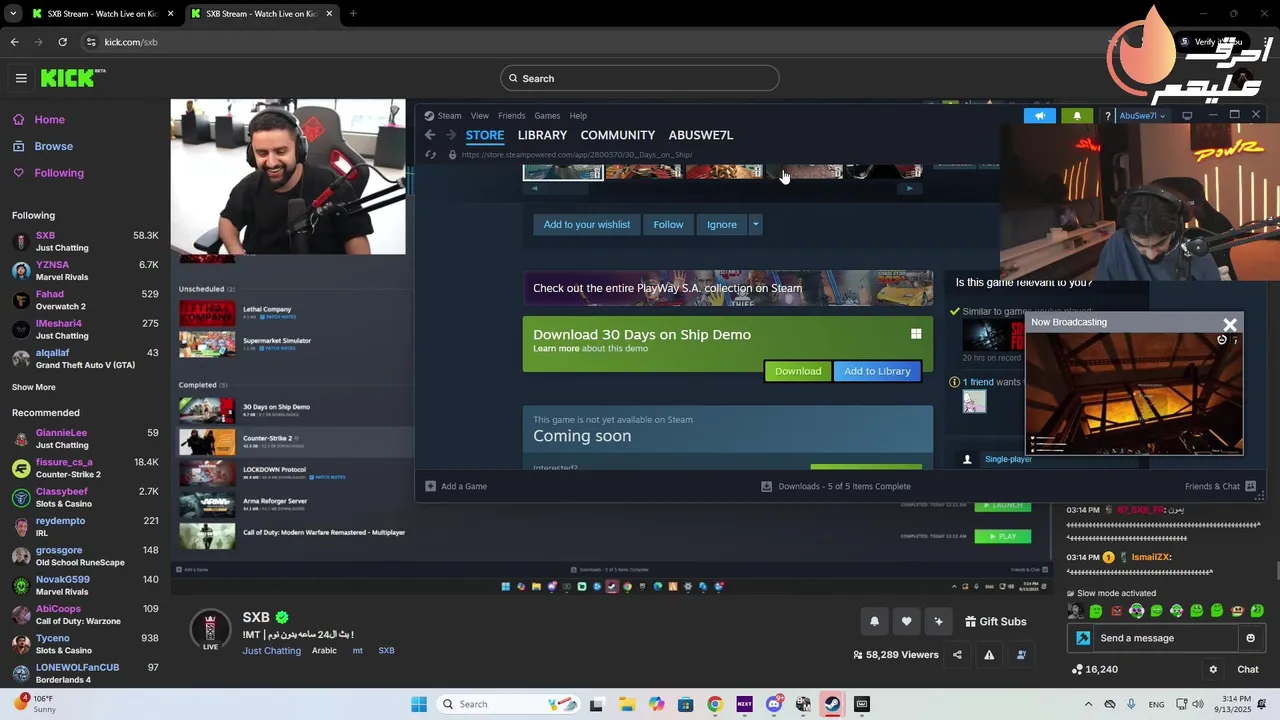Open Steam notifications bell button

[1077, 115]
